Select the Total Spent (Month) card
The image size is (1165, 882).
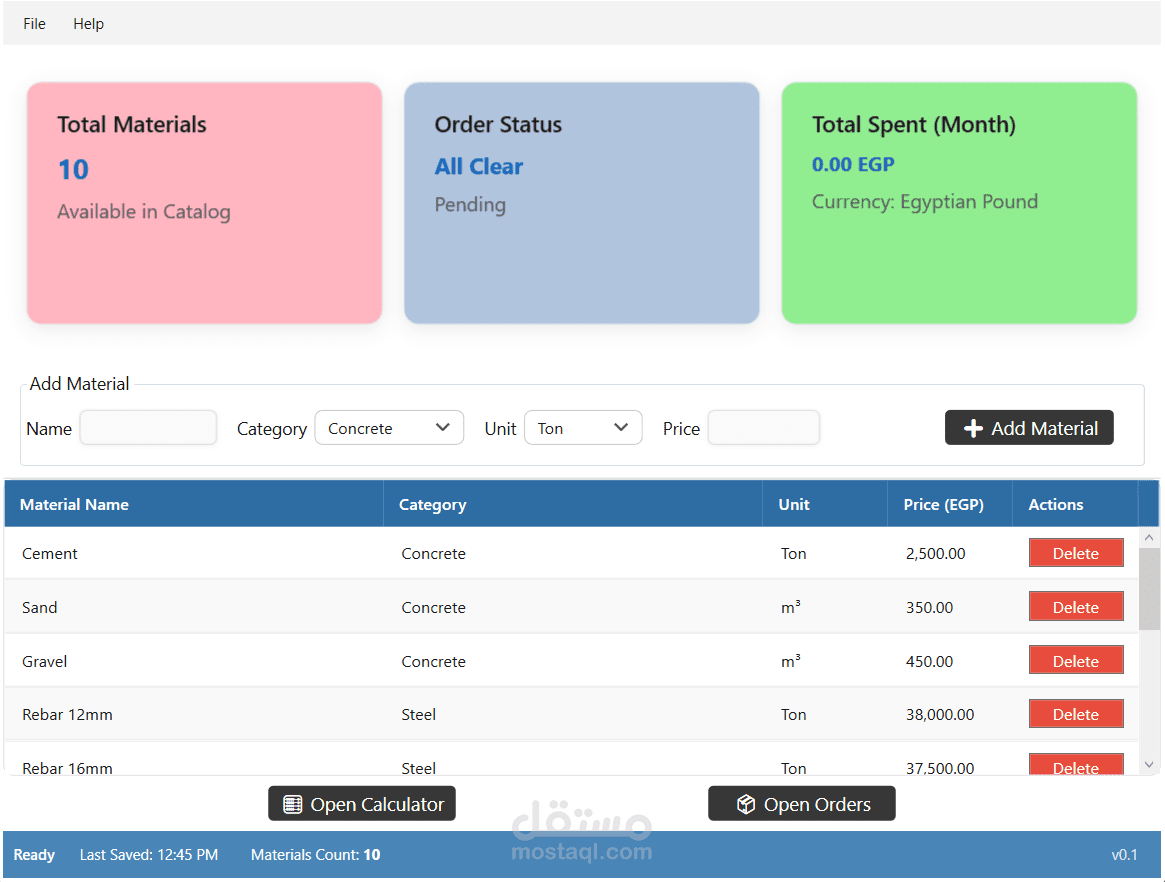959,203
